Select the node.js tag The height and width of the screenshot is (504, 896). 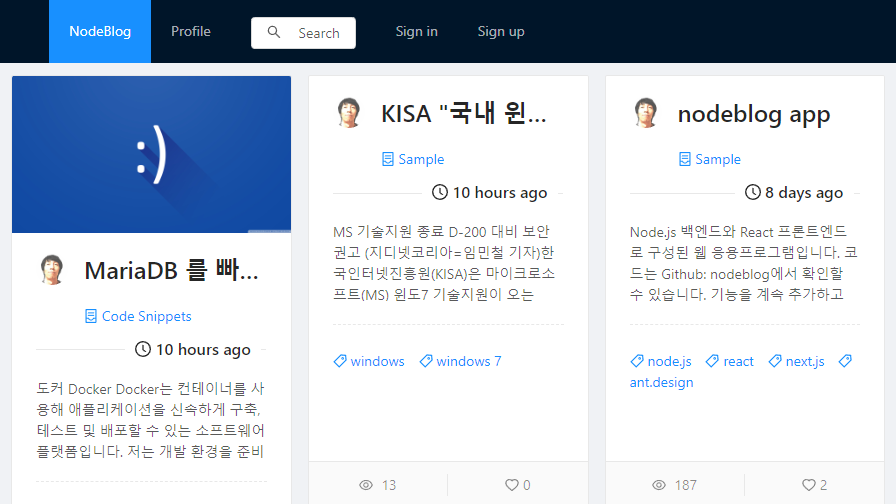[669, 361]
